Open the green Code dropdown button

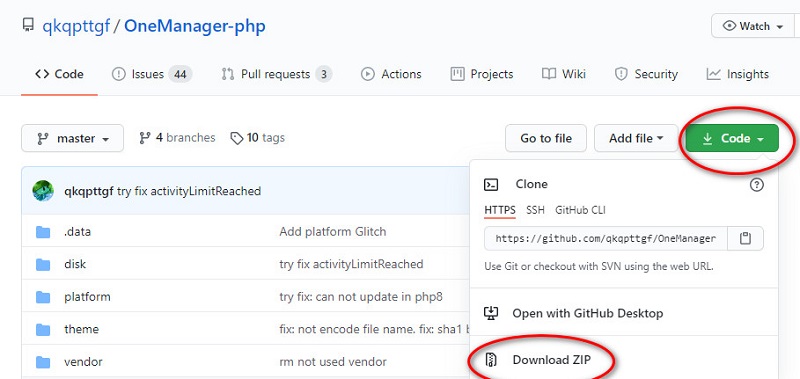point(733,138)
